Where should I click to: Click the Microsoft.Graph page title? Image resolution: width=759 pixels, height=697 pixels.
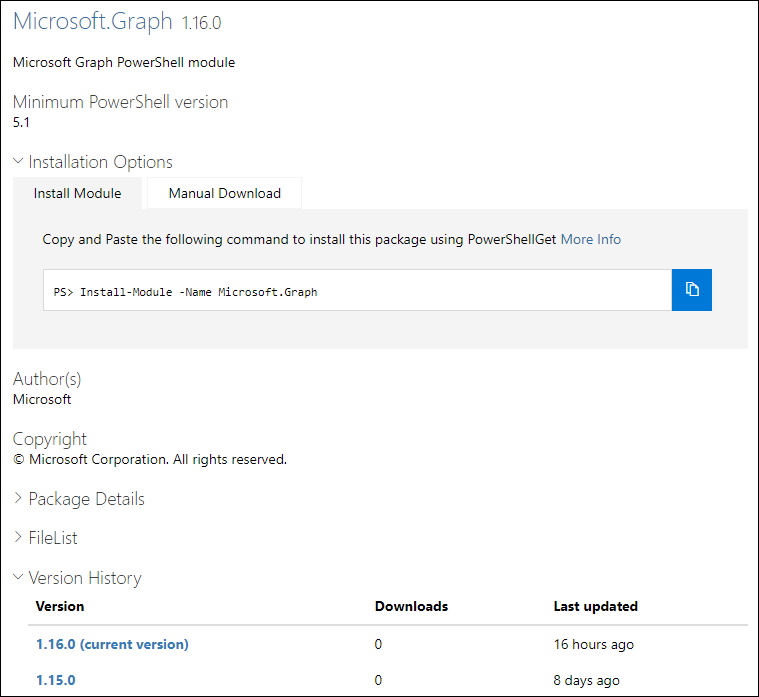pos(92,21)
